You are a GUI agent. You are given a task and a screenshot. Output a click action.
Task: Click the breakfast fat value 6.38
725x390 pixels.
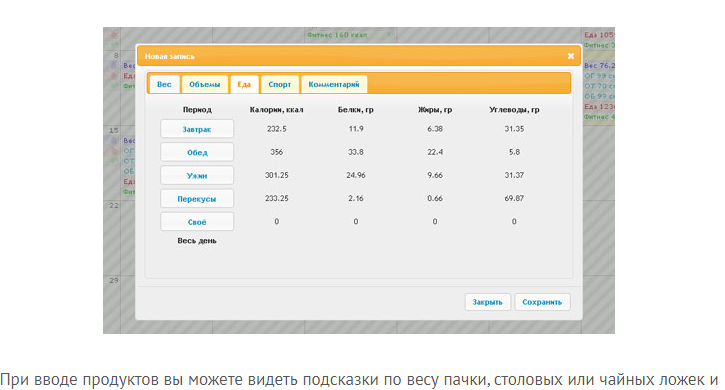click(435, 129)
